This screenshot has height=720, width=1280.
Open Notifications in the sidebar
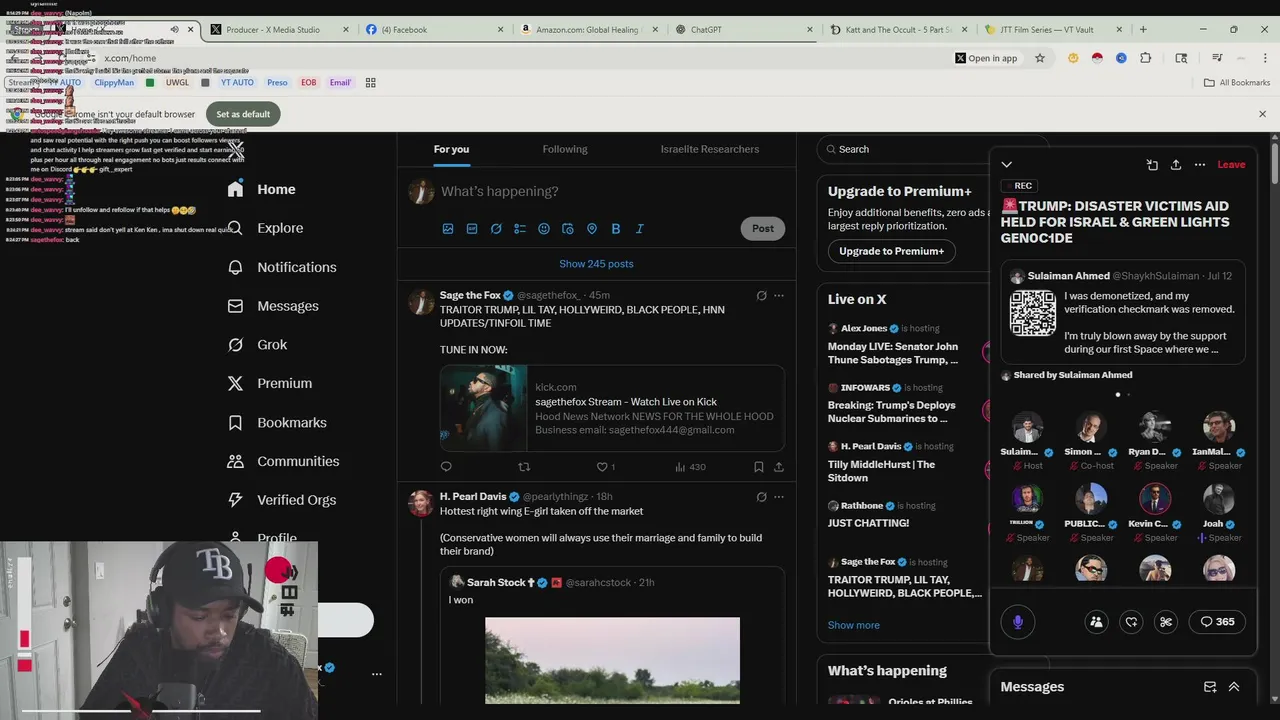(282, 267)
